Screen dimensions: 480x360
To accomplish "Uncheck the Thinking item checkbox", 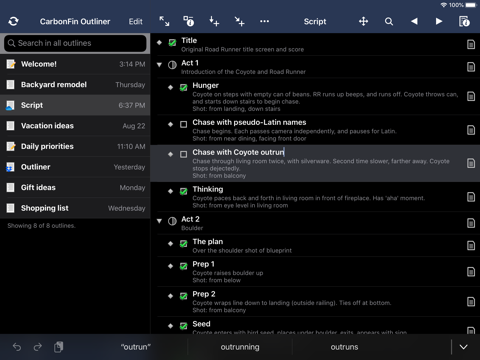I will point(183,191).
